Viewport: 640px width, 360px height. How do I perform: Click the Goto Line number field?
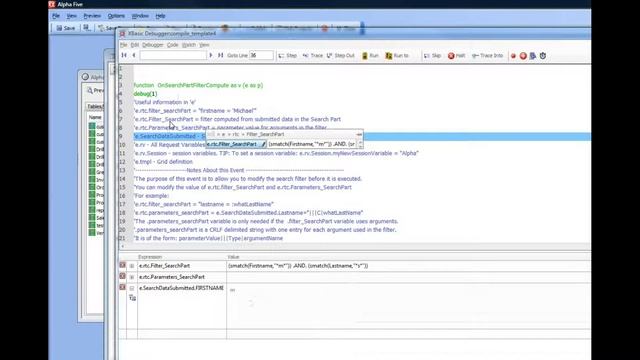[x=261, y=56]
